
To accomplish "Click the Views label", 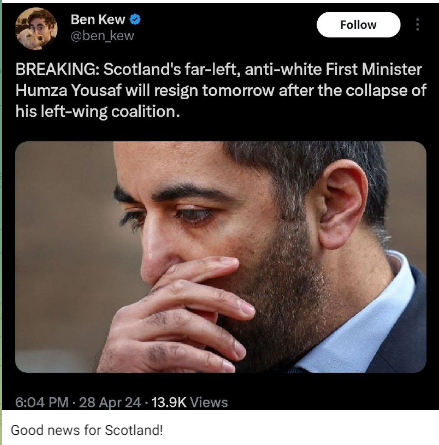I will tap(209, 402).
